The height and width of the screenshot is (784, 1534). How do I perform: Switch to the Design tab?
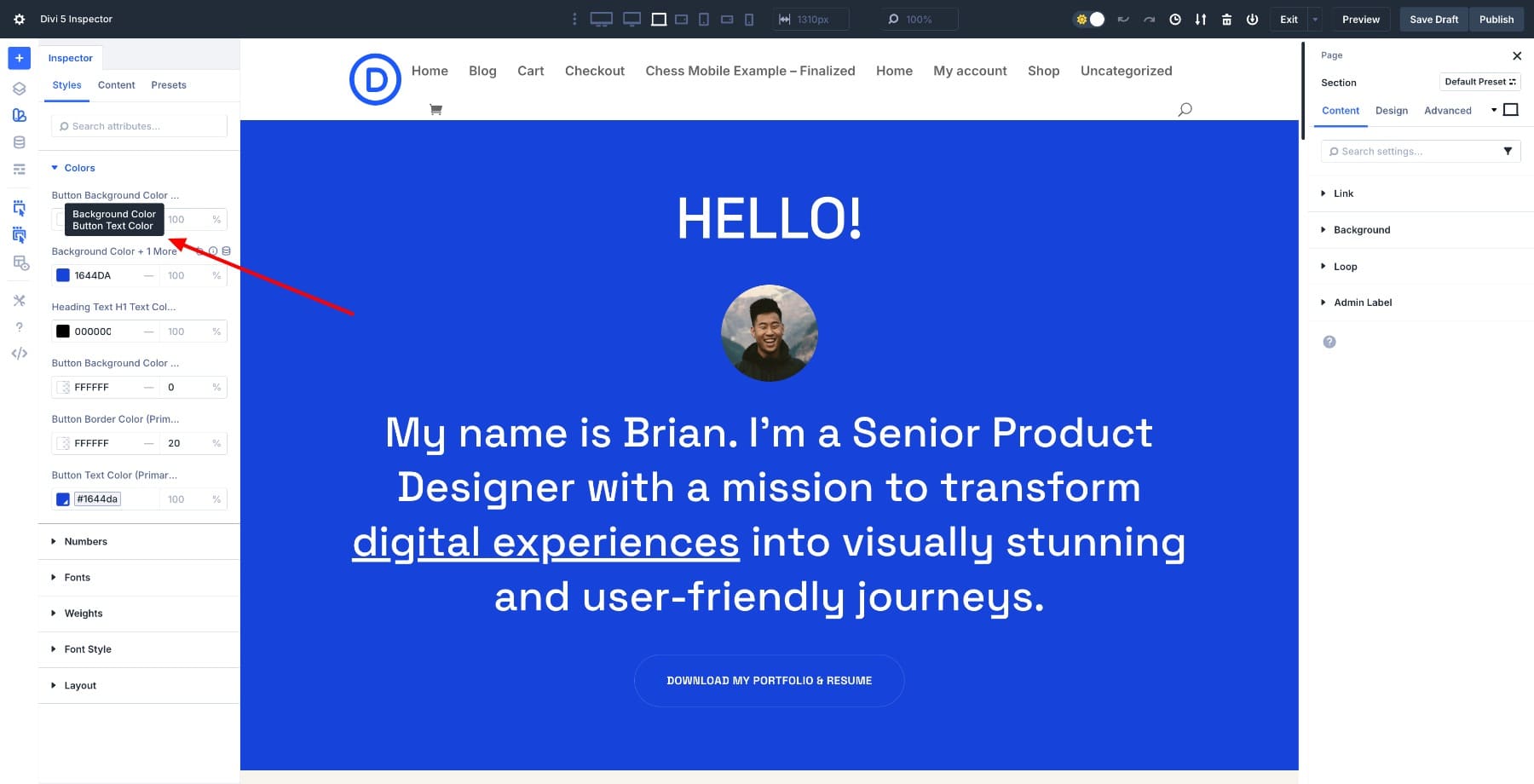coord(1391,111)
